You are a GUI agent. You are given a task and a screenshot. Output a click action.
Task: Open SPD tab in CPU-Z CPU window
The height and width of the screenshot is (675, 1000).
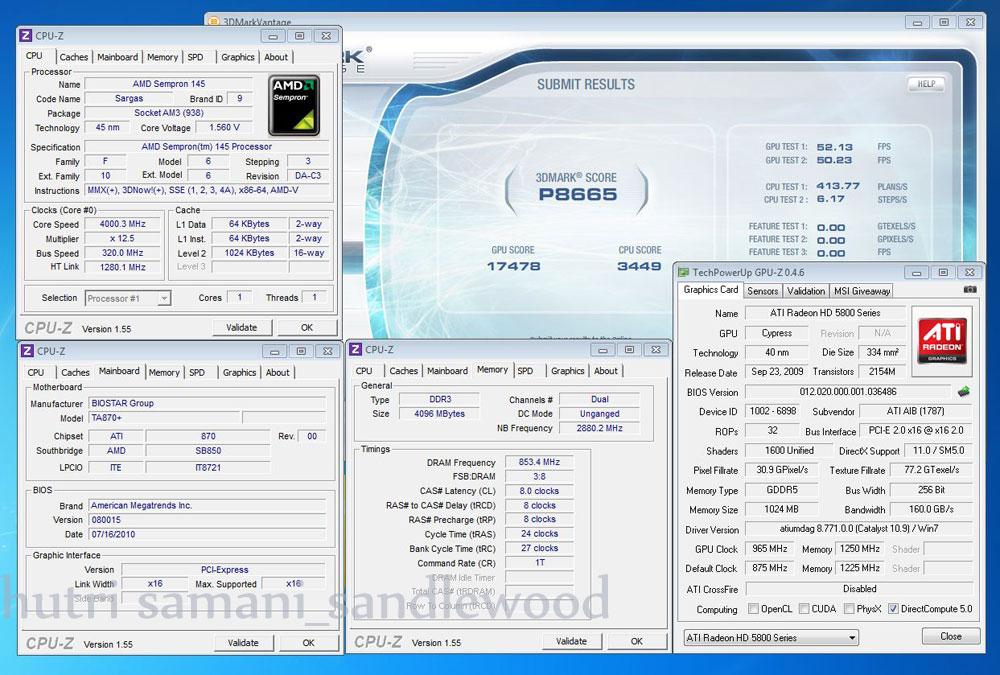(x=196, y=57)
